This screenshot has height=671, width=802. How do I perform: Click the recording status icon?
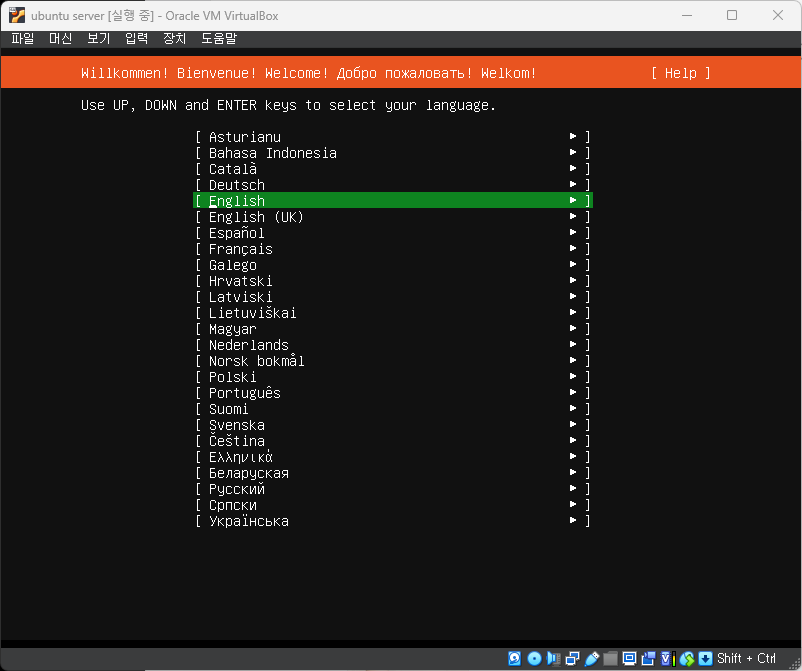(648, 658)
